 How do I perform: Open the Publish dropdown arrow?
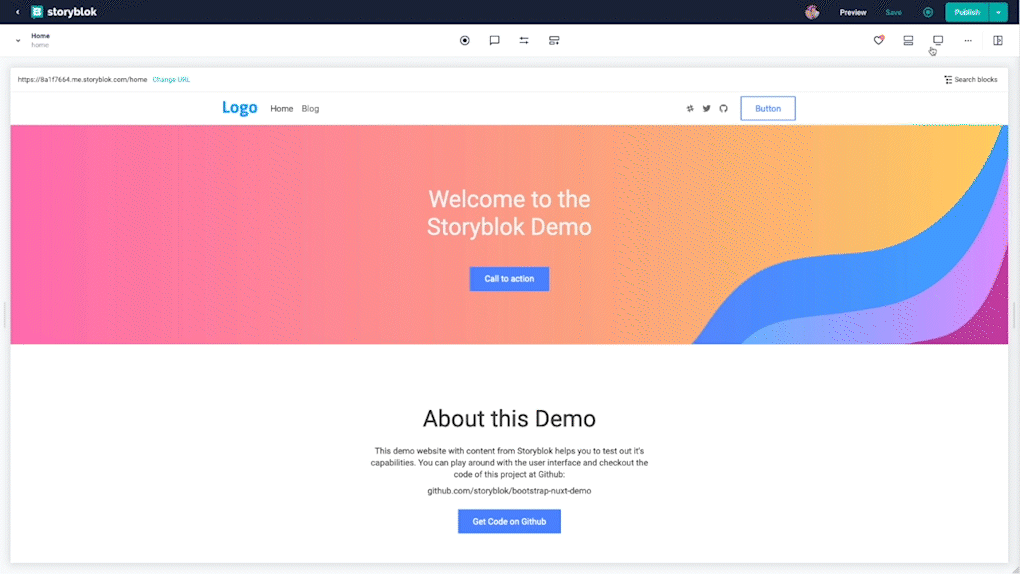click(x=998, y=12)
